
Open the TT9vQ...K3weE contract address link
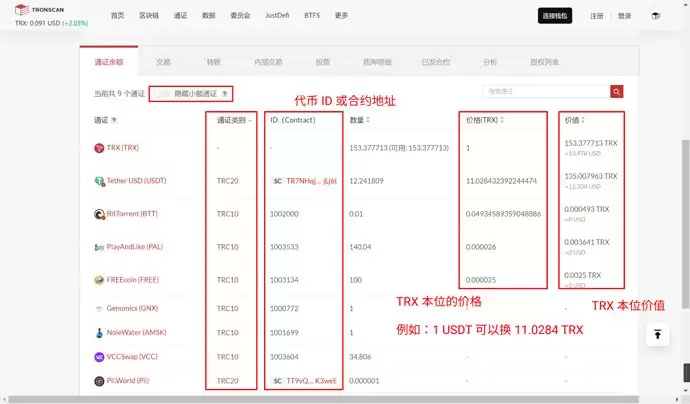[312, 381]
